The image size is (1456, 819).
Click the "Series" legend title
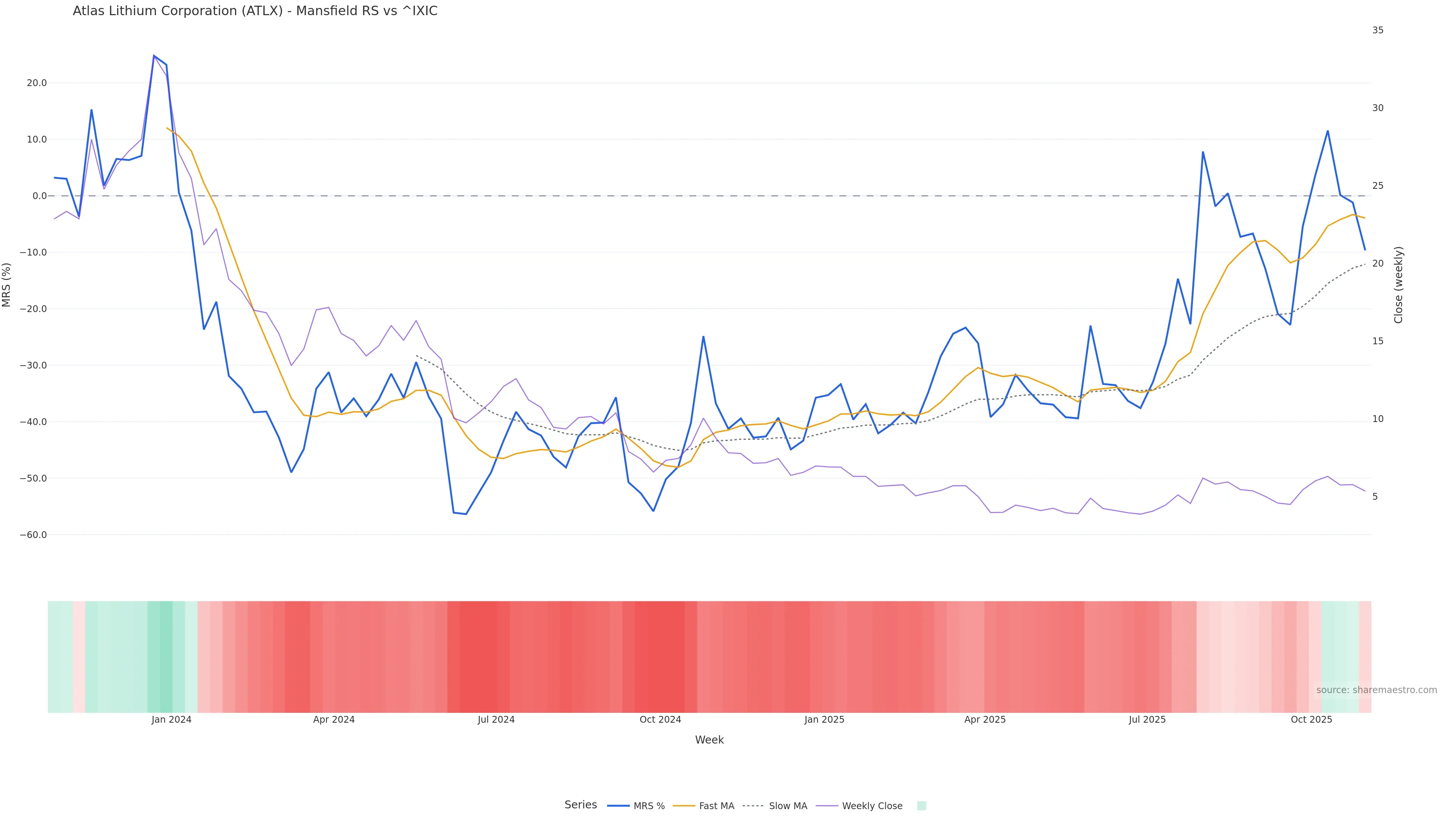[581, 805]
